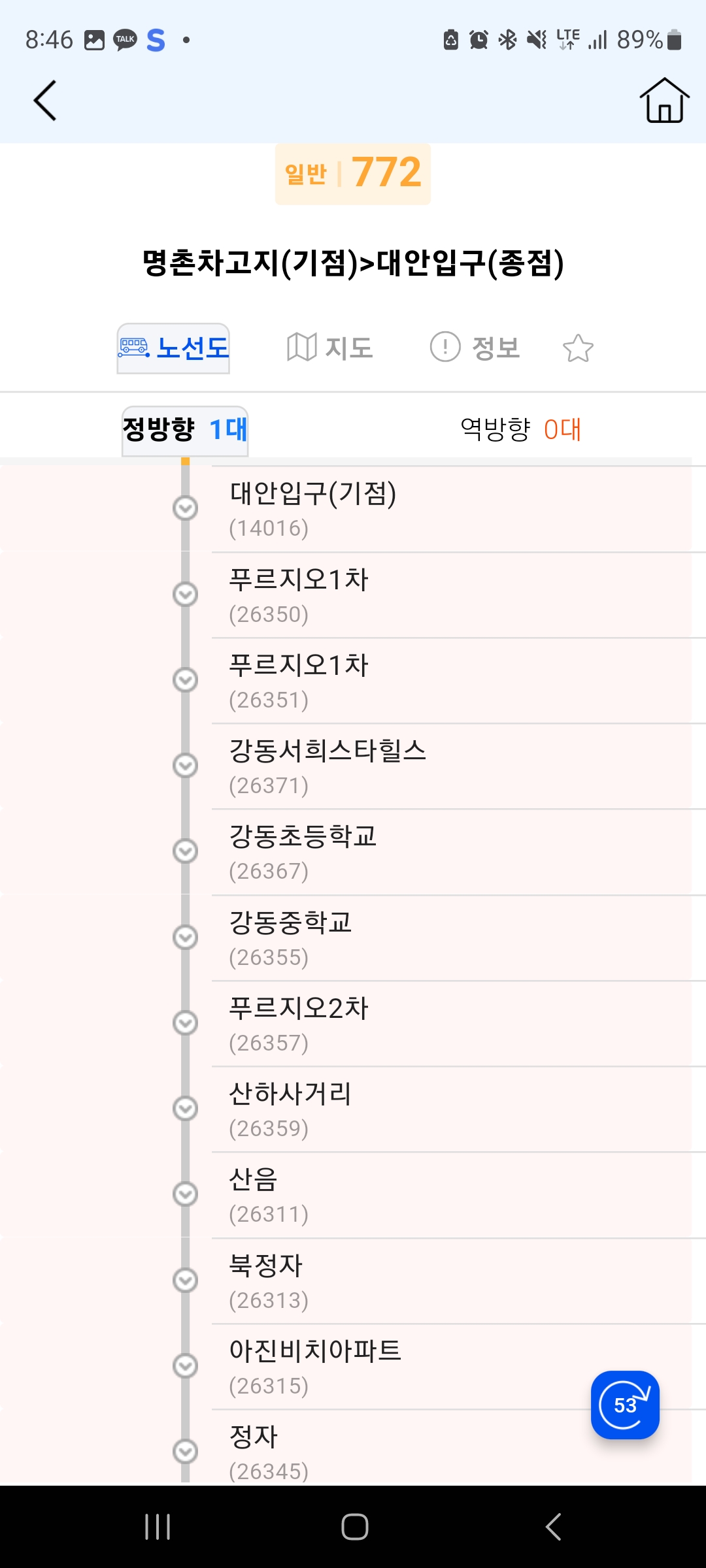Tap the 일반 772 route badge

pos(353,174)
